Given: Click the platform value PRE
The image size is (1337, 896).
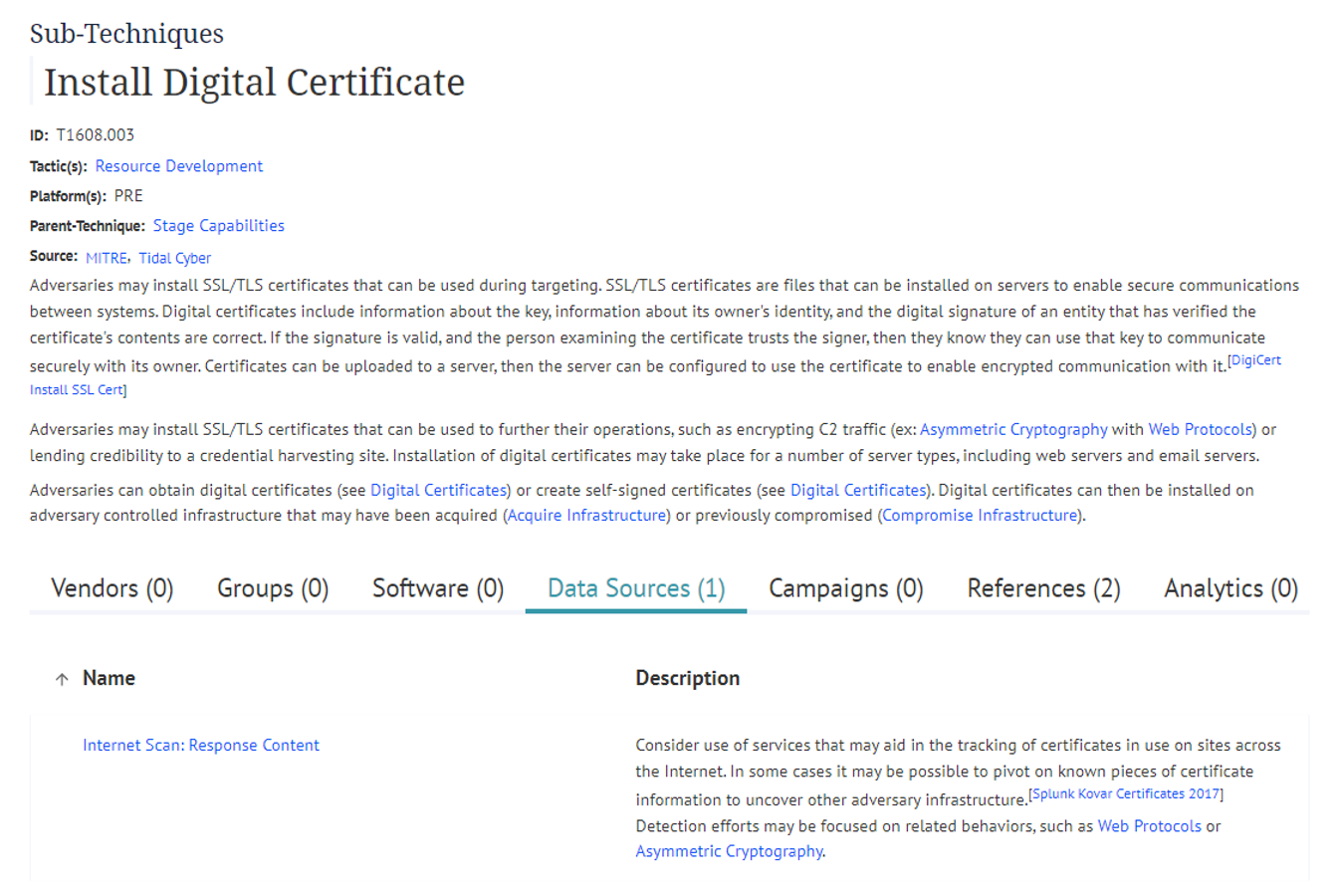Looking at the screenshot, I should tap(128, 196).
